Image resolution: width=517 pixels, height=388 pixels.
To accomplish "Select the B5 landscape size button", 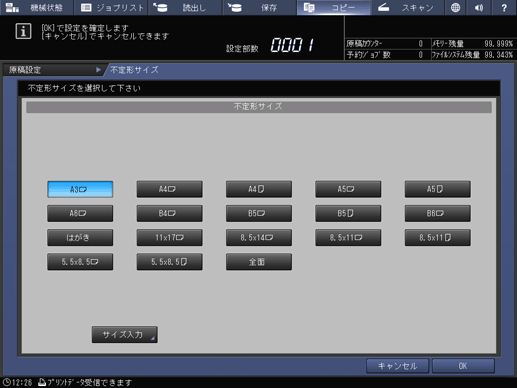I will (259, 213).
